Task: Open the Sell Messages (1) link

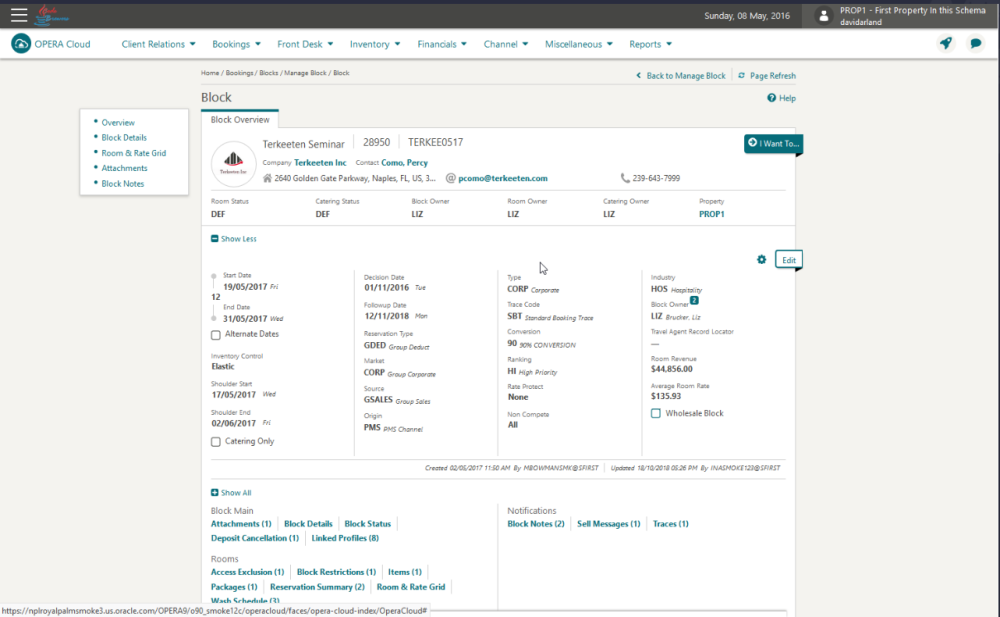Action: 608,524
